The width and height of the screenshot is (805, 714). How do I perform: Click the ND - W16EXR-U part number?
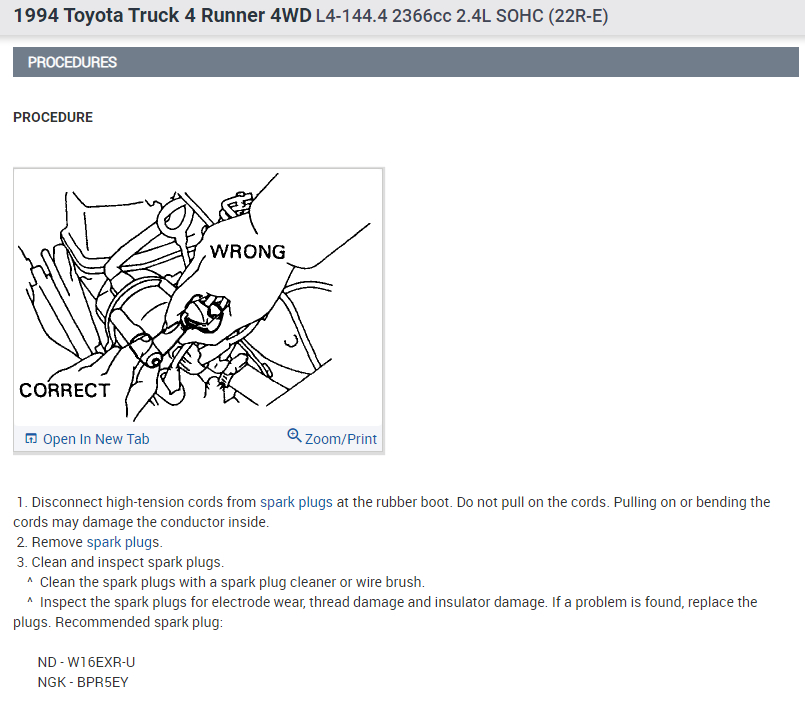[x=86, y=662]
